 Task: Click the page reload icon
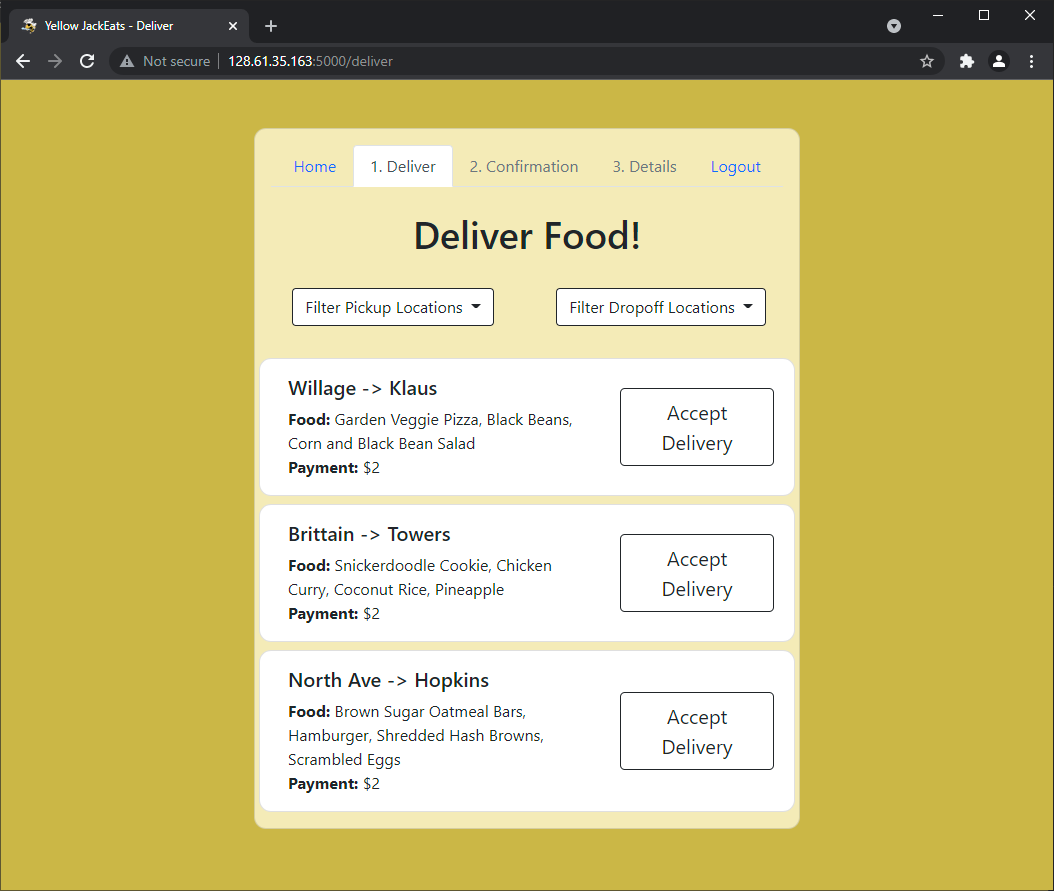[87, 61]
